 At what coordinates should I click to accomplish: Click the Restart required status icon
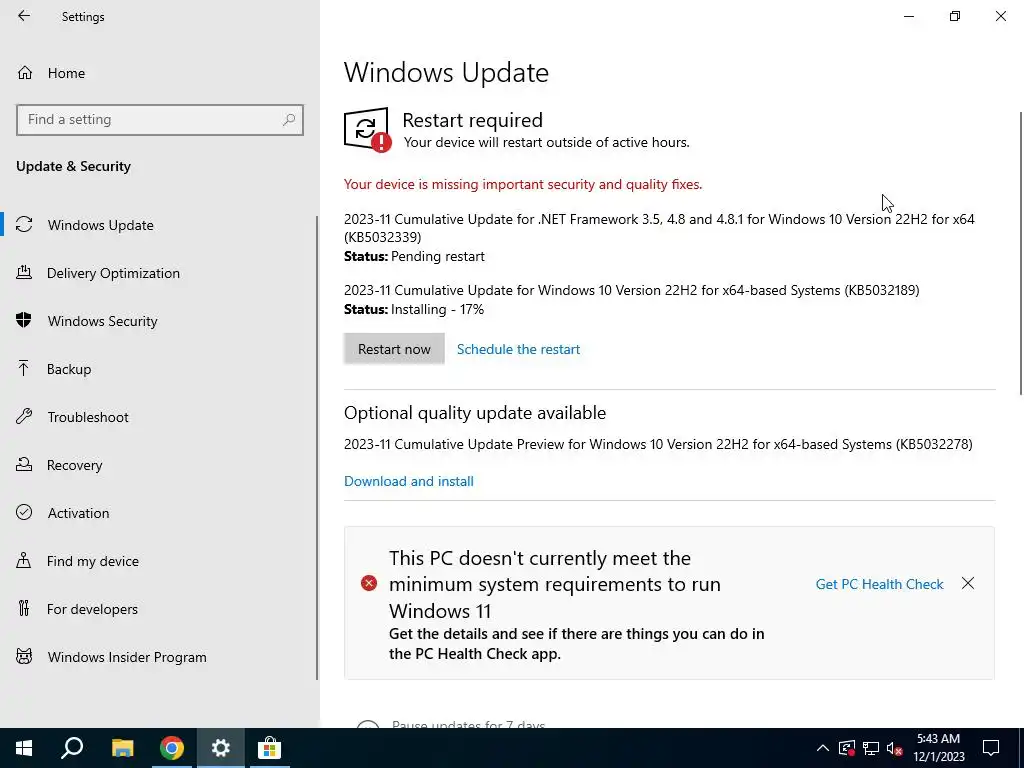point(367,129)
